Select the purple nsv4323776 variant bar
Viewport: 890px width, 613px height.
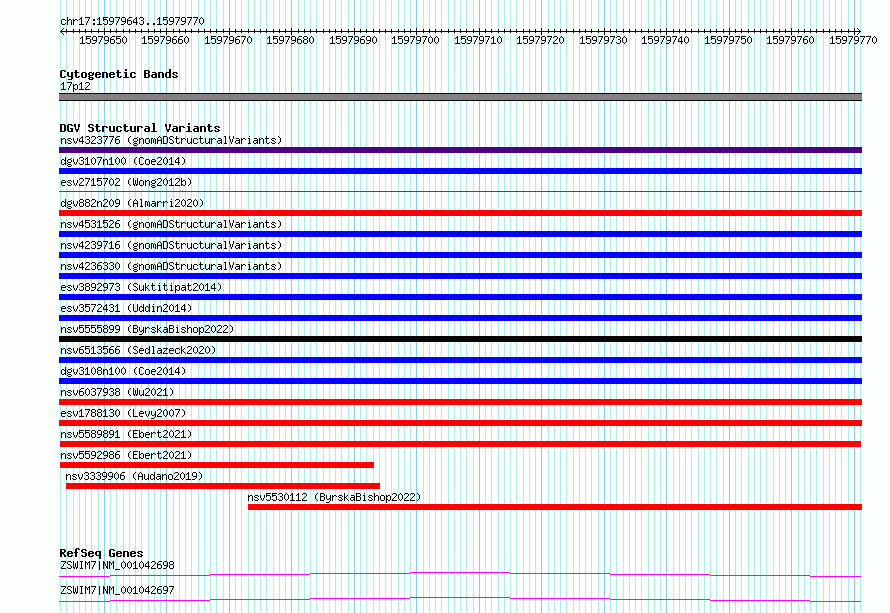tap(460, 150)
